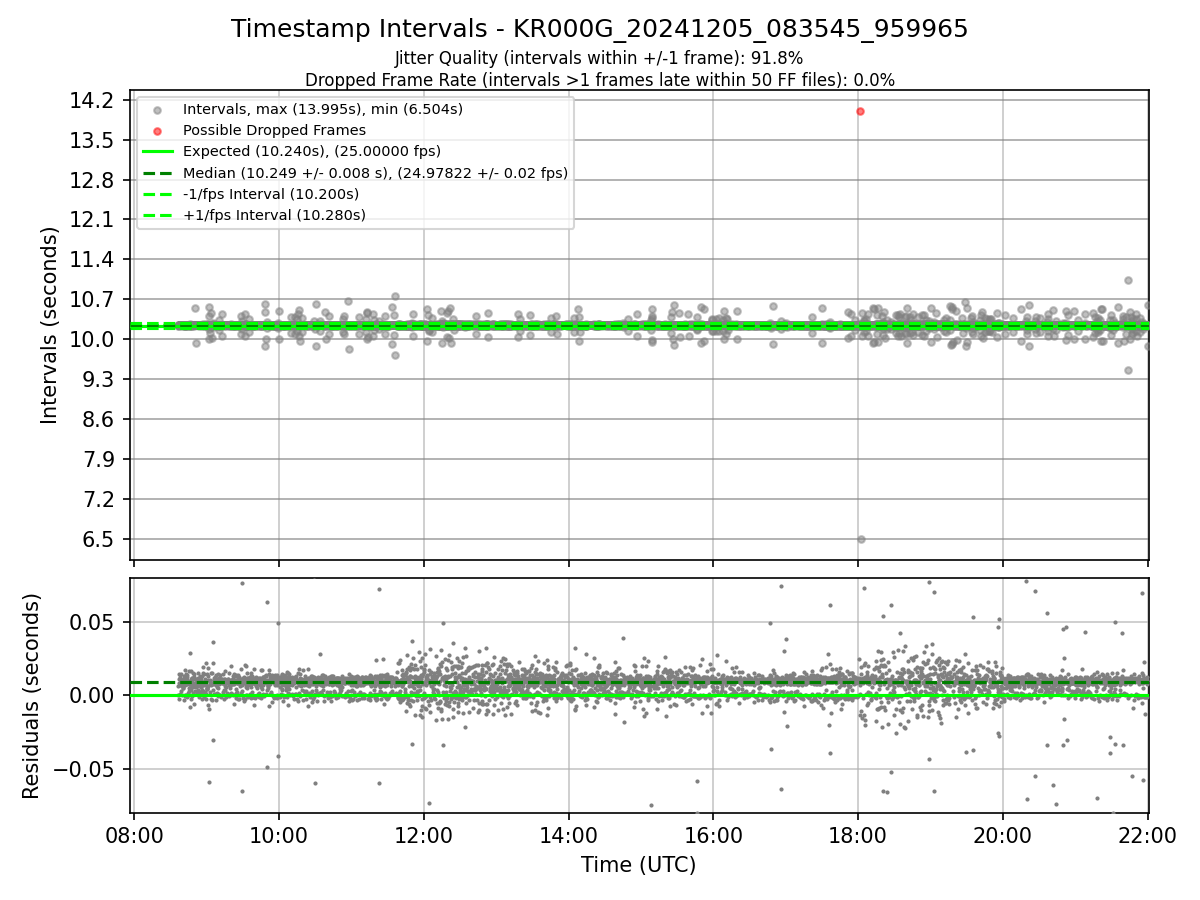The width and height of the screenshot is (1200, 900).
Task: Click the "14:00" time tick label
Action: (x=569, y=836)
